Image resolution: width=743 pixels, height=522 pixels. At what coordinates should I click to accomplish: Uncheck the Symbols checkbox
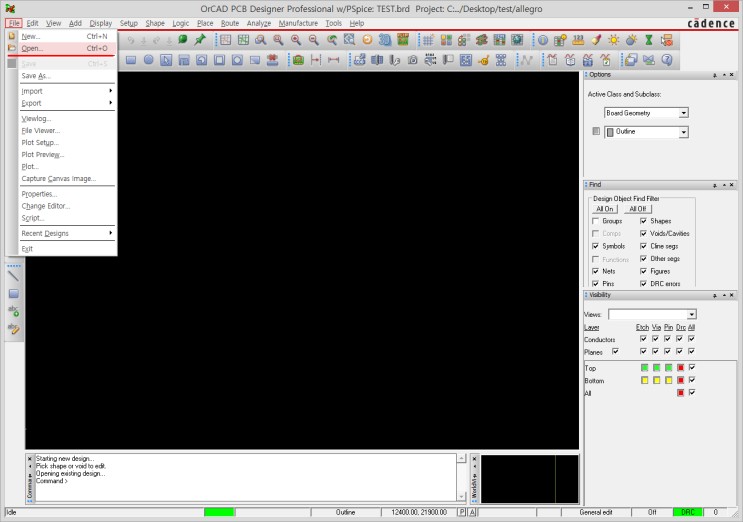pos(596,246)
